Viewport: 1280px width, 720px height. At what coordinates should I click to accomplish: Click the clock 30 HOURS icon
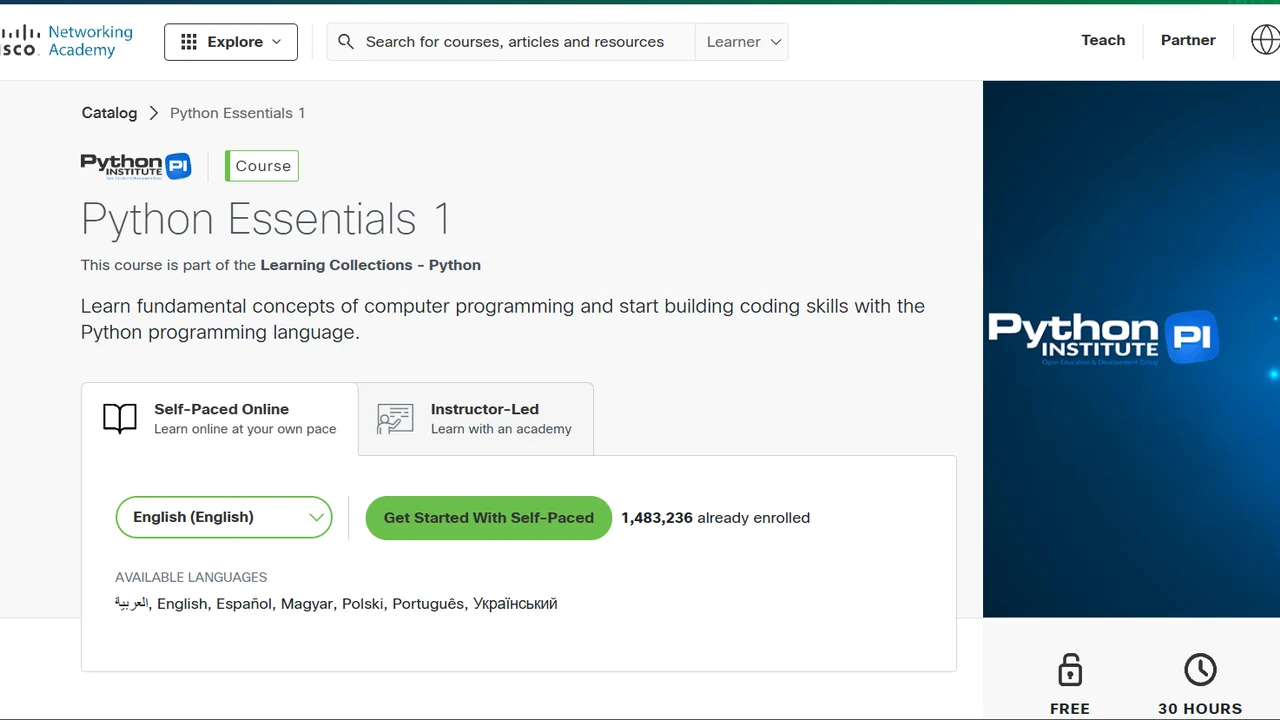click(1200, 670)
